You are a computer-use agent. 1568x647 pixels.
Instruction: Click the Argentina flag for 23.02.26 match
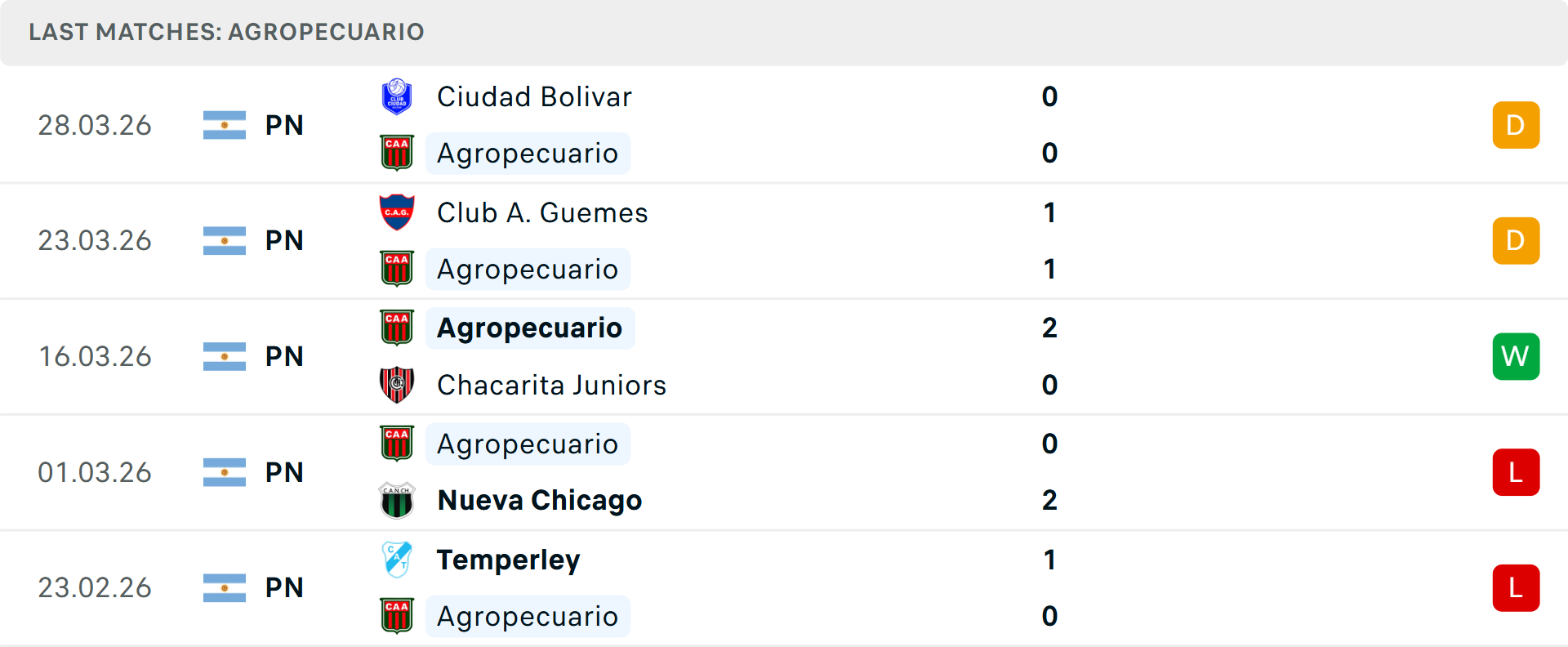tap(225, 587)
